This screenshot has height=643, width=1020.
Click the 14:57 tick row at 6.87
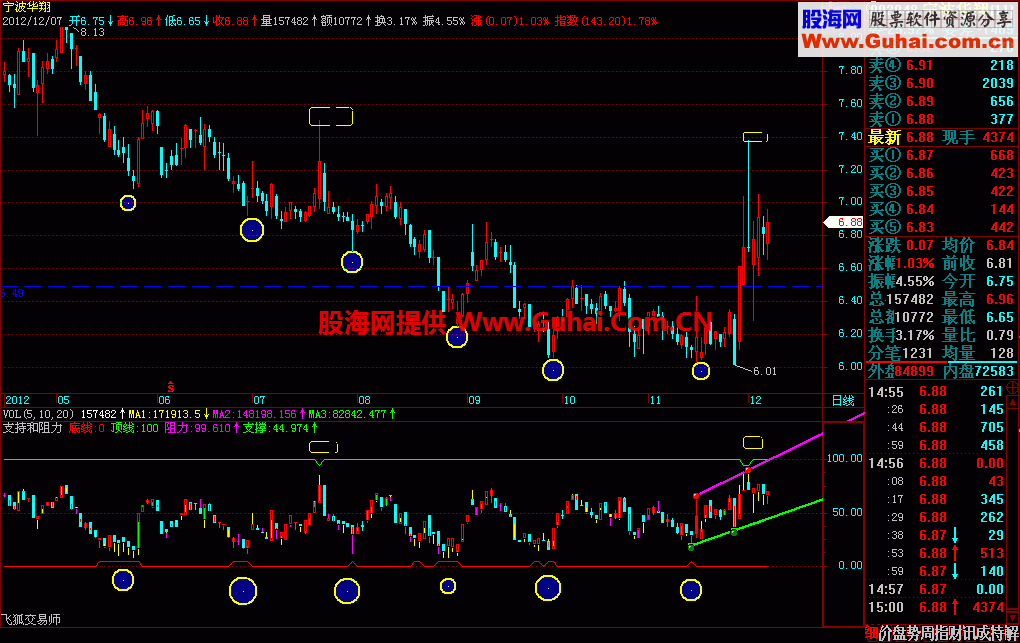(937, 589)
